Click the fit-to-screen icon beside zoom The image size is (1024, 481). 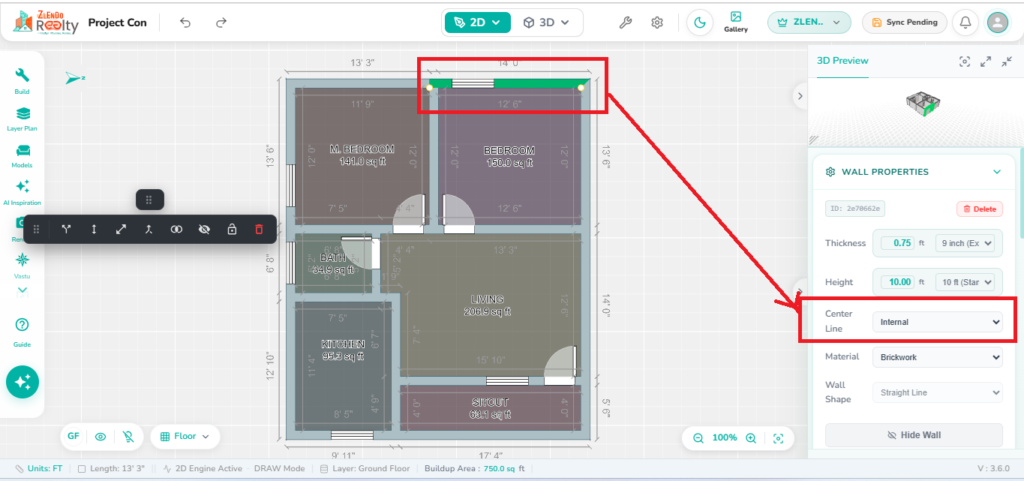coord(778,439)
